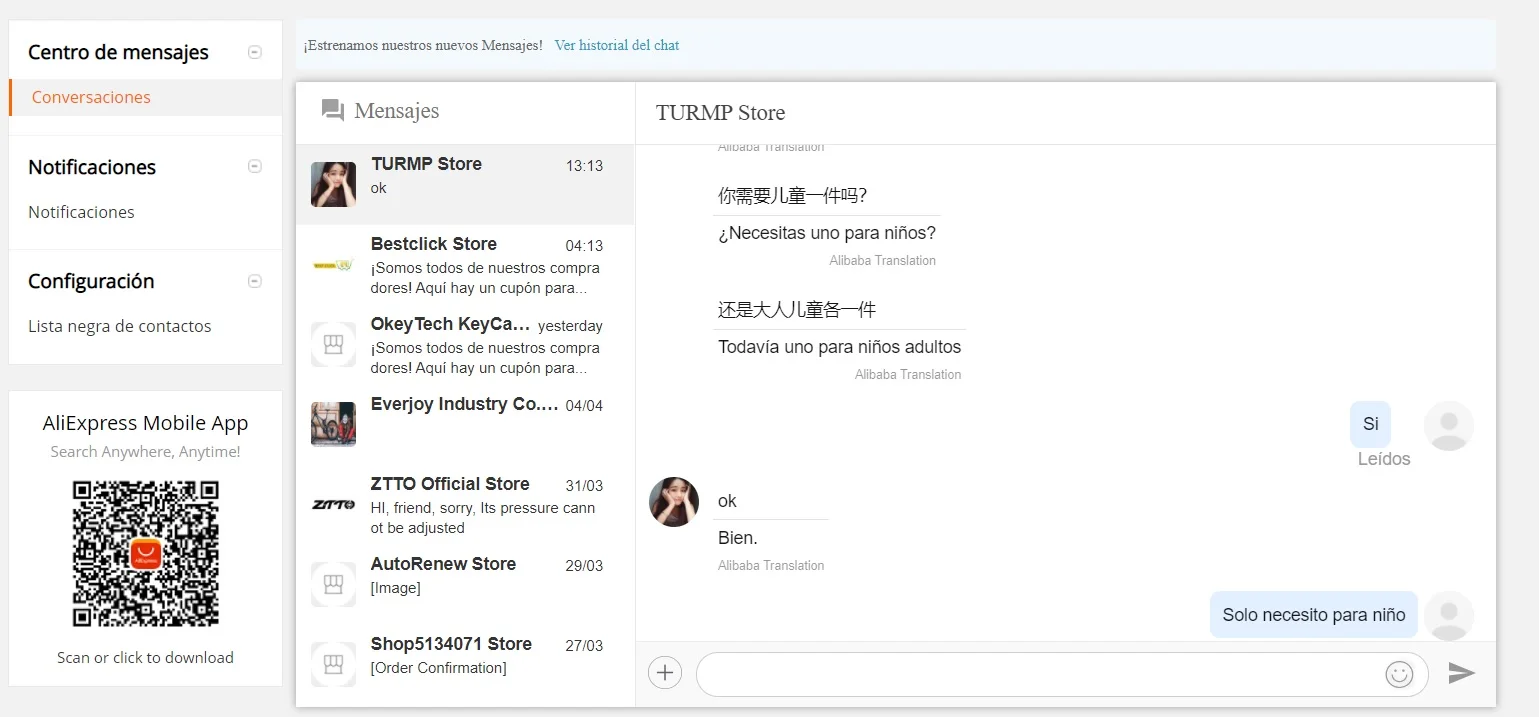Open Notificaciones sidebar link
This screenshot has width=1539, height=717.
(81, 212)
